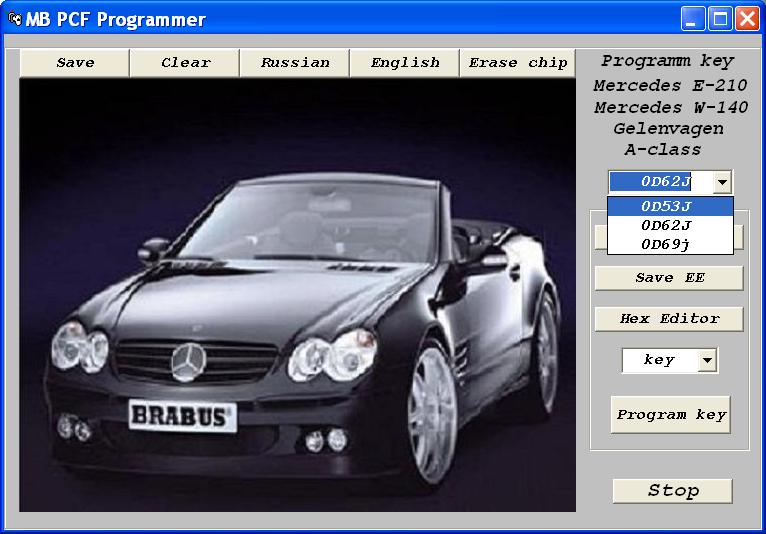Click the Erase chip button
Screen dimensions: 766x534
pyautogui.click(x=518, y=63)
